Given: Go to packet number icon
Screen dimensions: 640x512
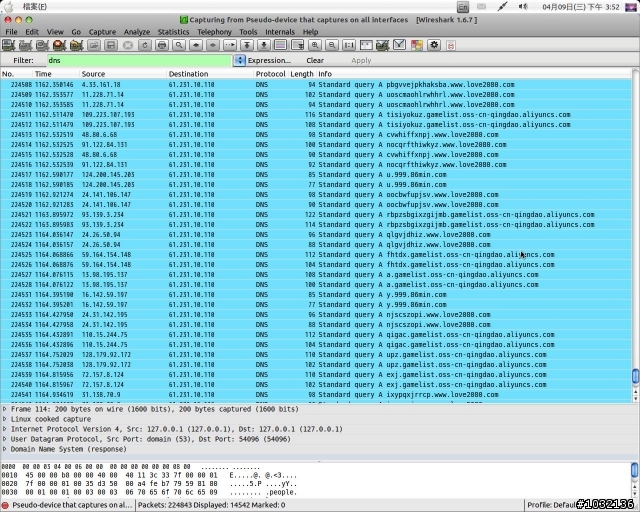Looking at the screenshot, I should pos(230,45).
